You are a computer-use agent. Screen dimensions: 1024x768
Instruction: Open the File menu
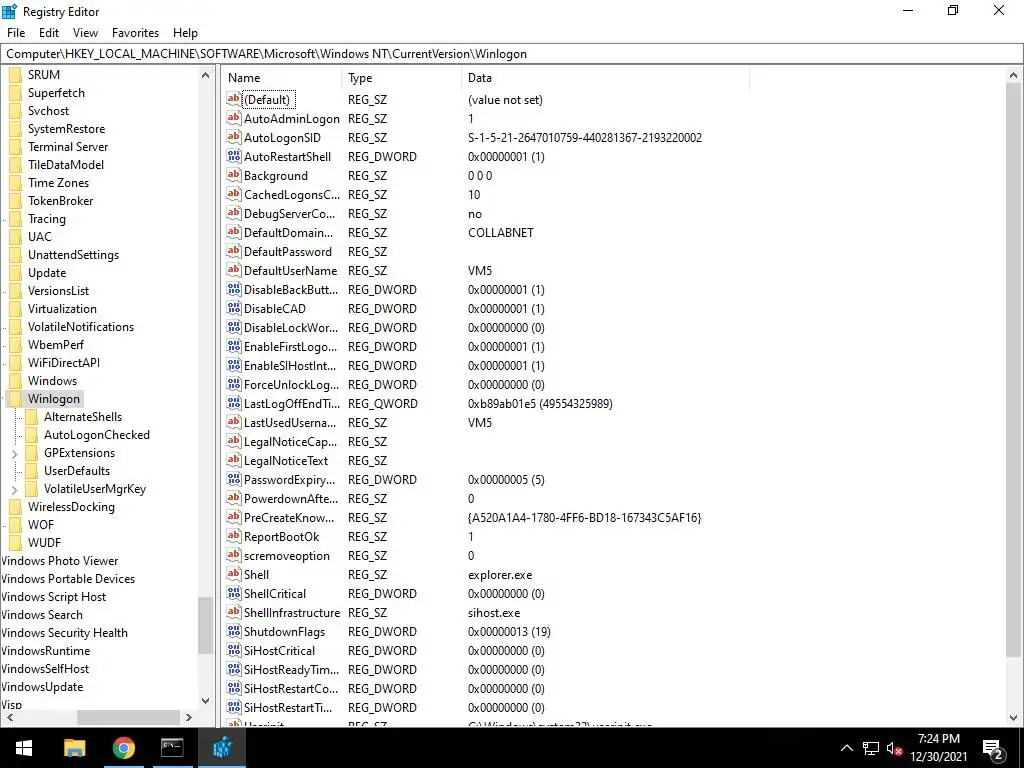coord(16,33)
